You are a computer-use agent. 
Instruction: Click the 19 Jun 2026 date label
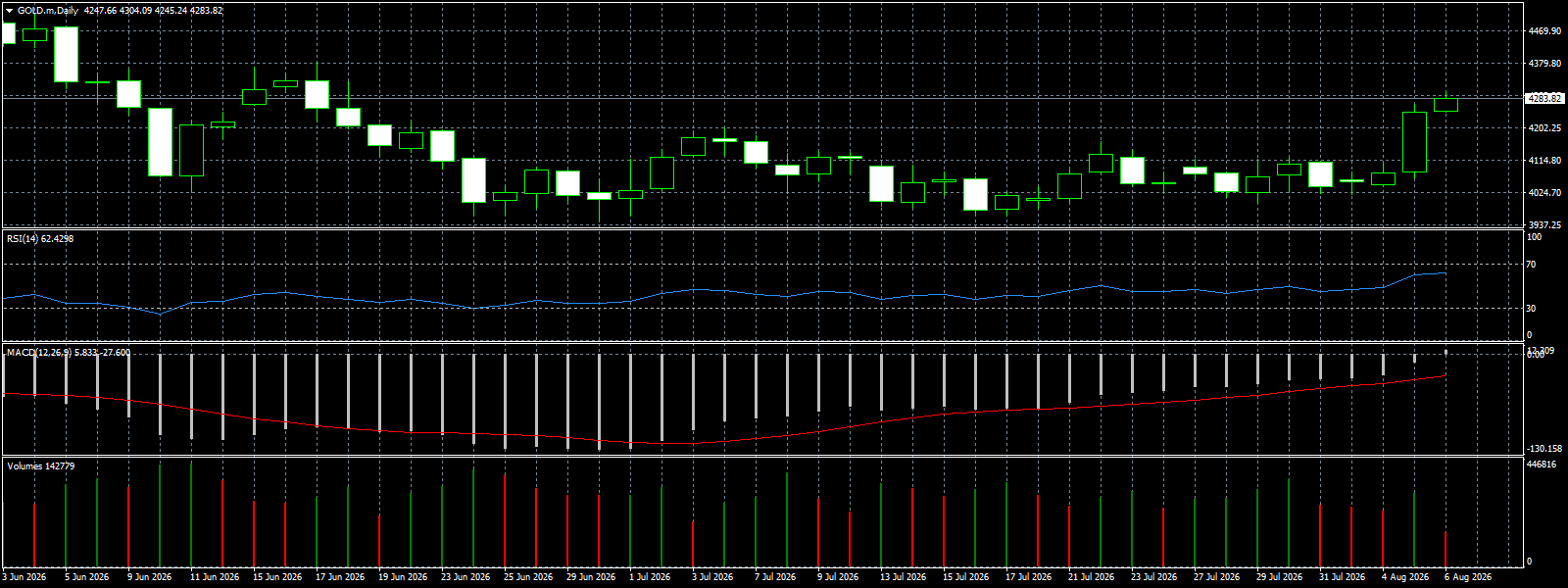click(x=403, y=577)
